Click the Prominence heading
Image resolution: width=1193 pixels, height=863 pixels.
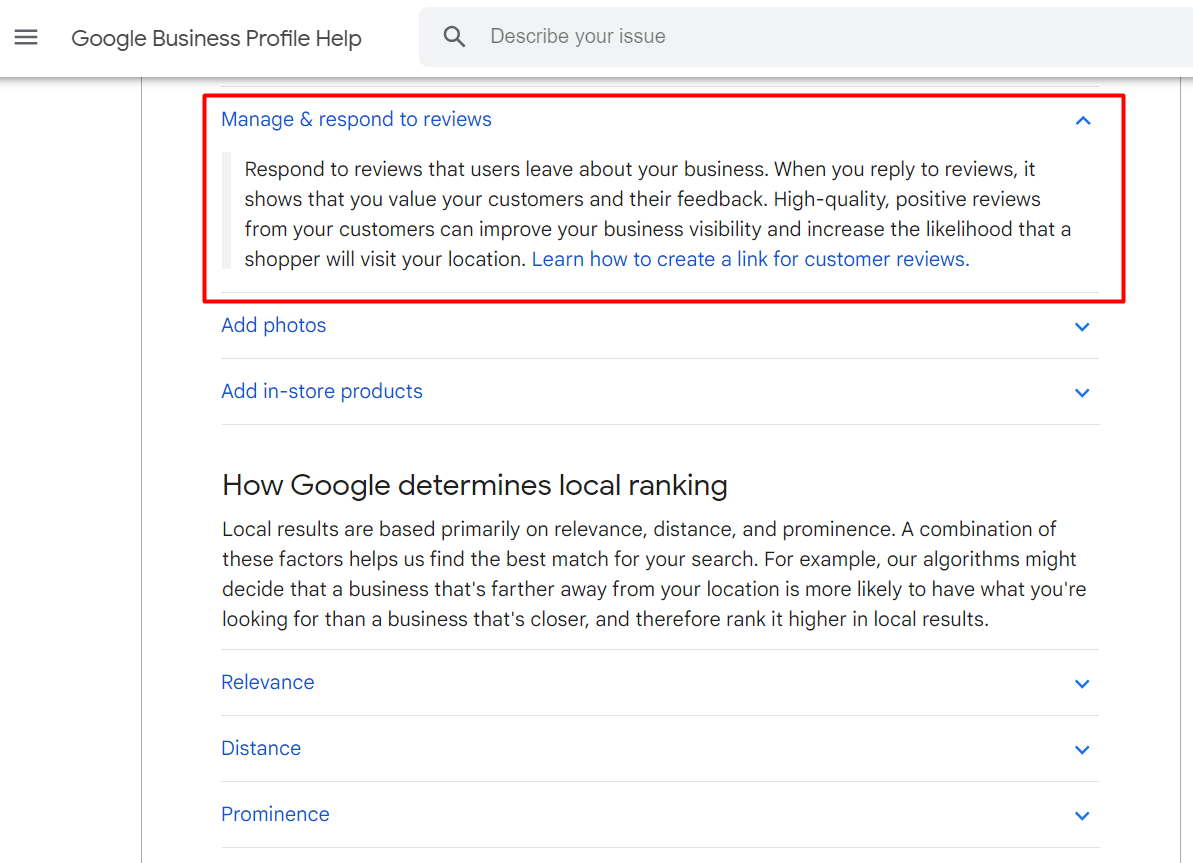tap(275, 814)
